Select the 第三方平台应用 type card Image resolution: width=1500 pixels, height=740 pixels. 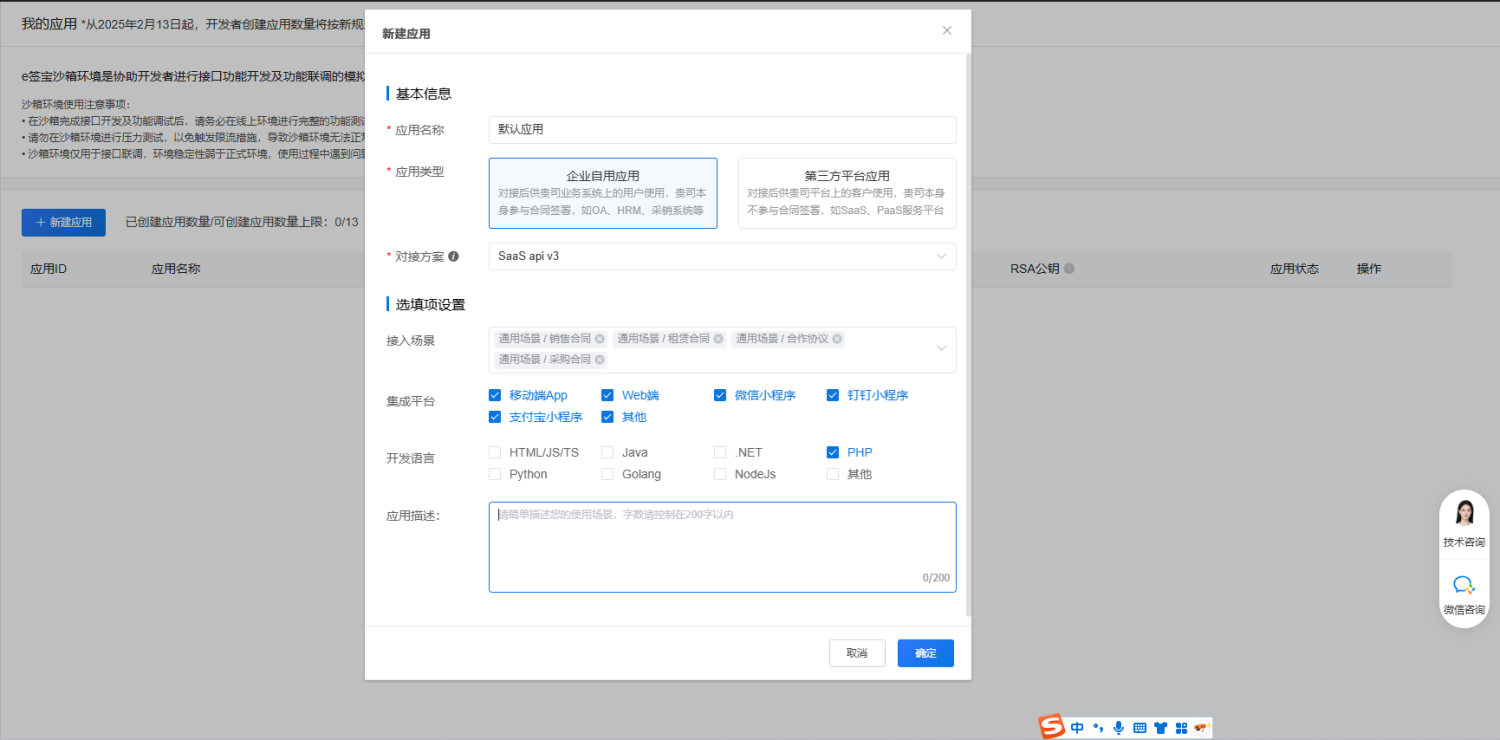point(846,193)
